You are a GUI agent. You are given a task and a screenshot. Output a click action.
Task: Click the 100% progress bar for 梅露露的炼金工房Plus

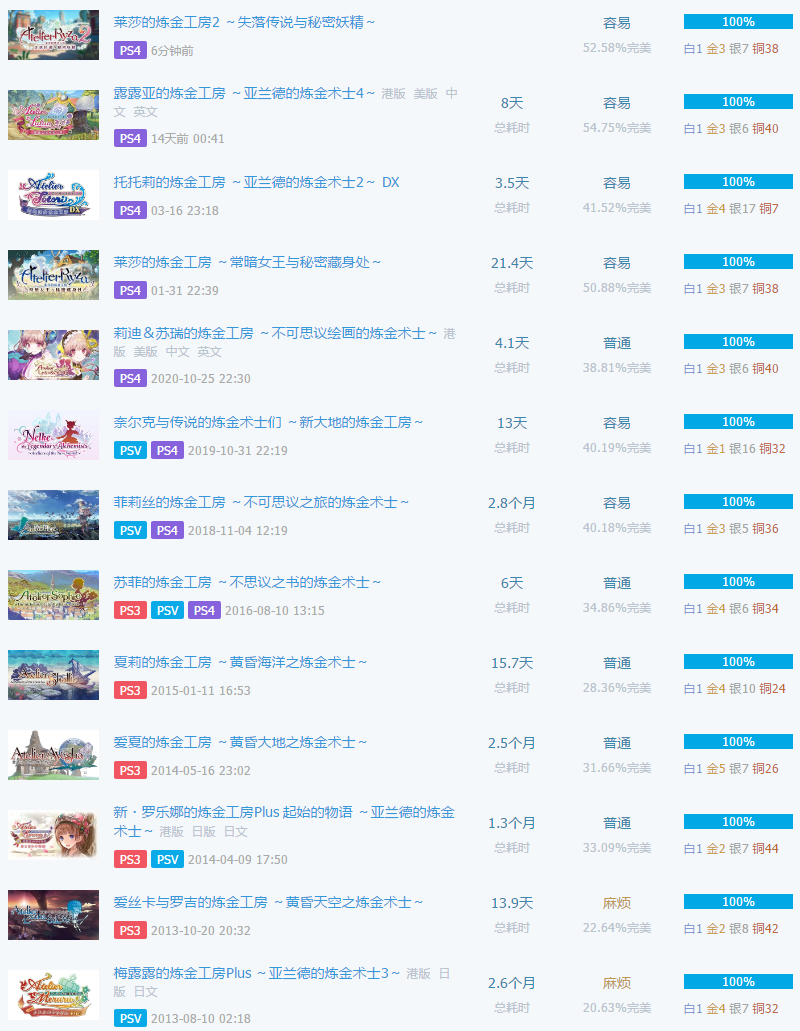click(x=738, y=982)
